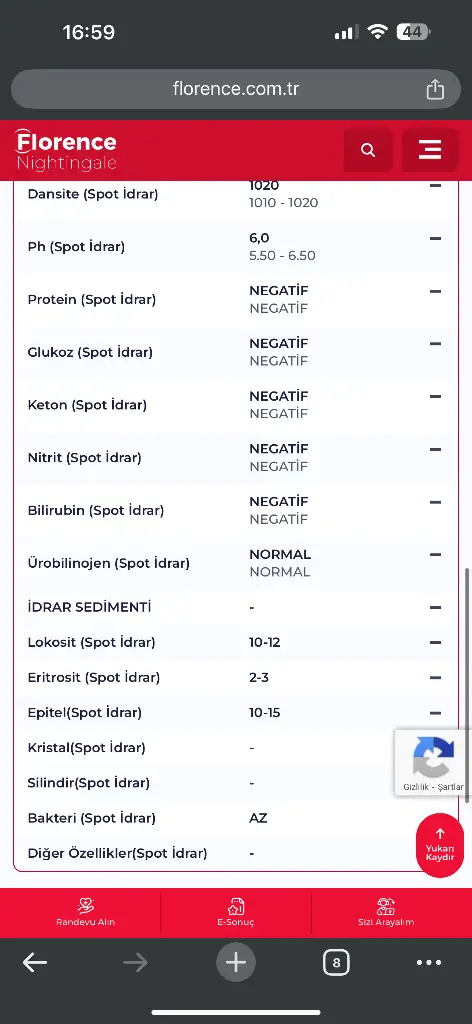Open the browser more options dots

(429, 962)
